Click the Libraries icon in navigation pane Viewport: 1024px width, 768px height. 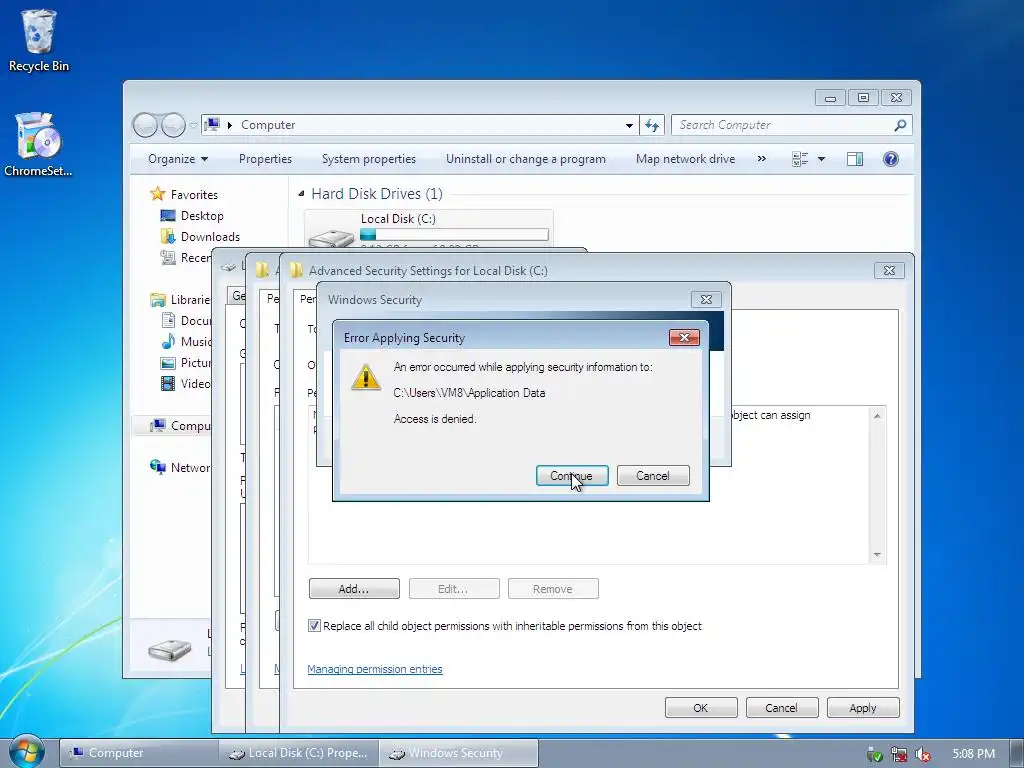coord(157,300)
